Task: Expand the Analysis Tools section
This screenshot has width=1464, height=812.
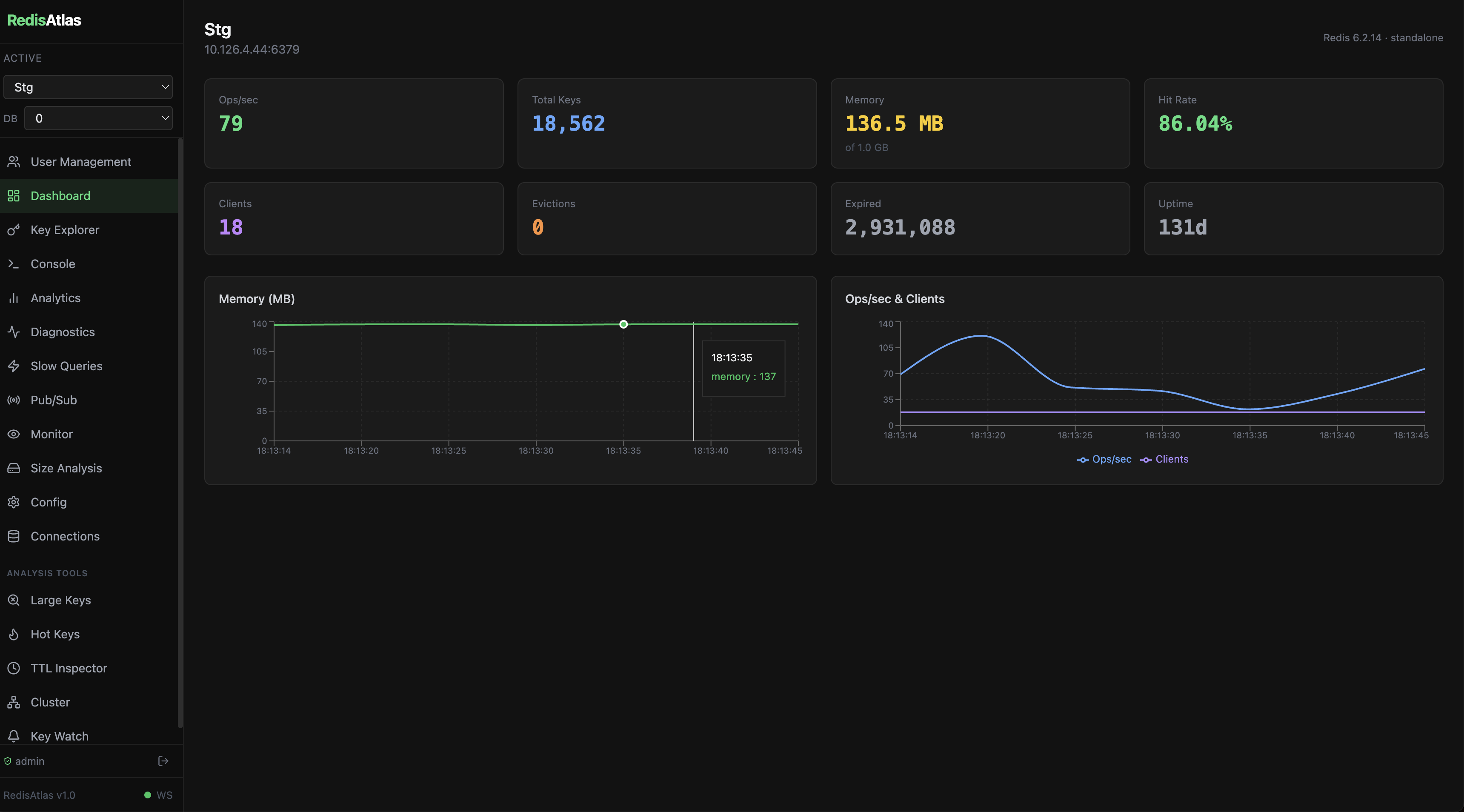Action: tap(47, 573)
